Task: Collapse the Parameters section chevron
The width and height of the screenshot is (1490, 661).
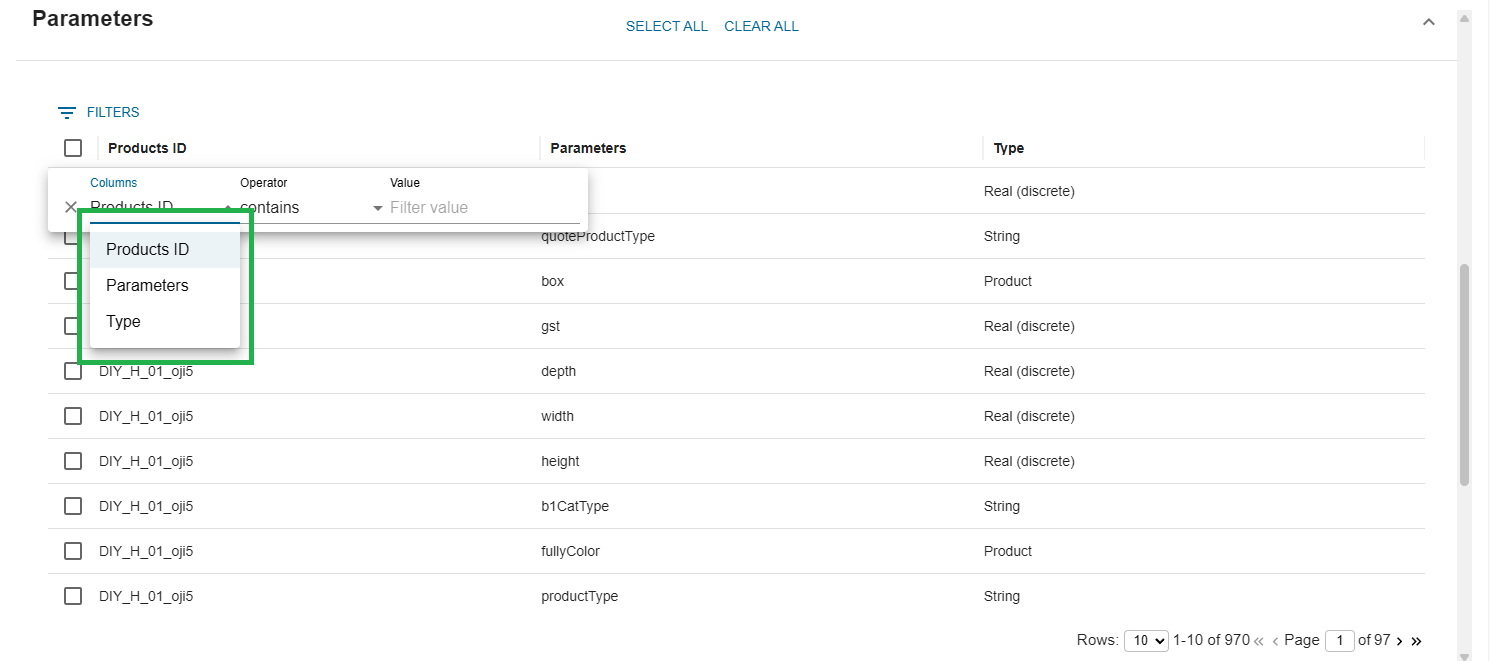Action: pos(1429,22)
